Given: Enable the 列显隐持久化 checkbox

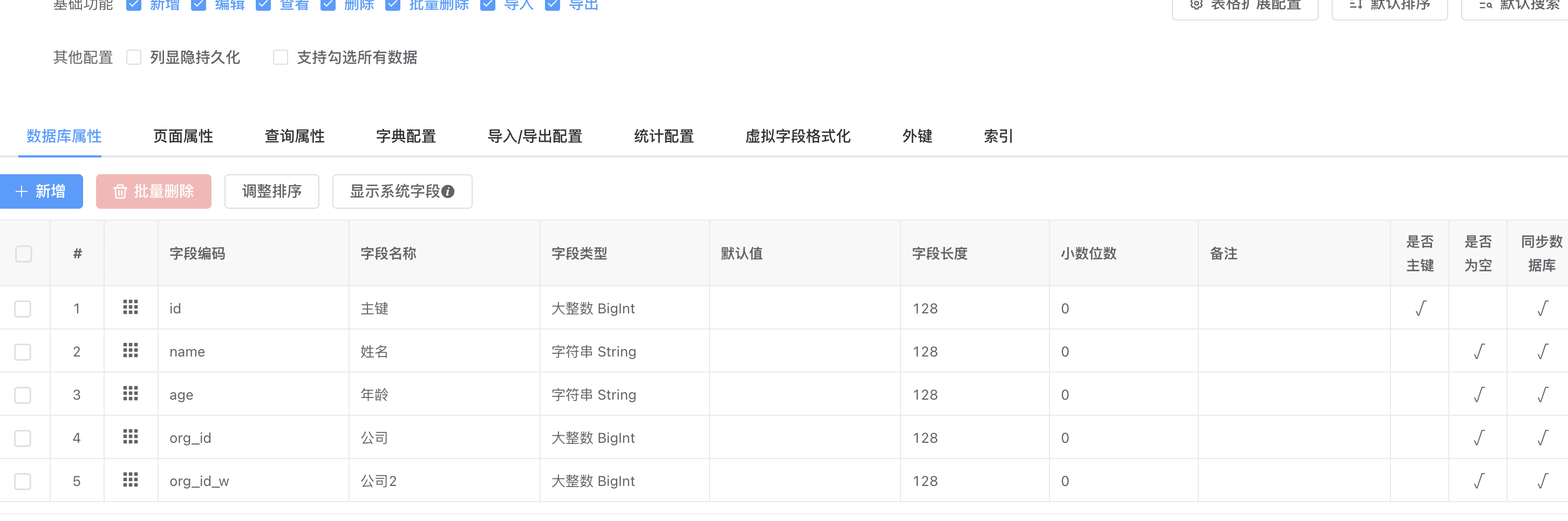Looking at the screenshot, I should [134, 57].
